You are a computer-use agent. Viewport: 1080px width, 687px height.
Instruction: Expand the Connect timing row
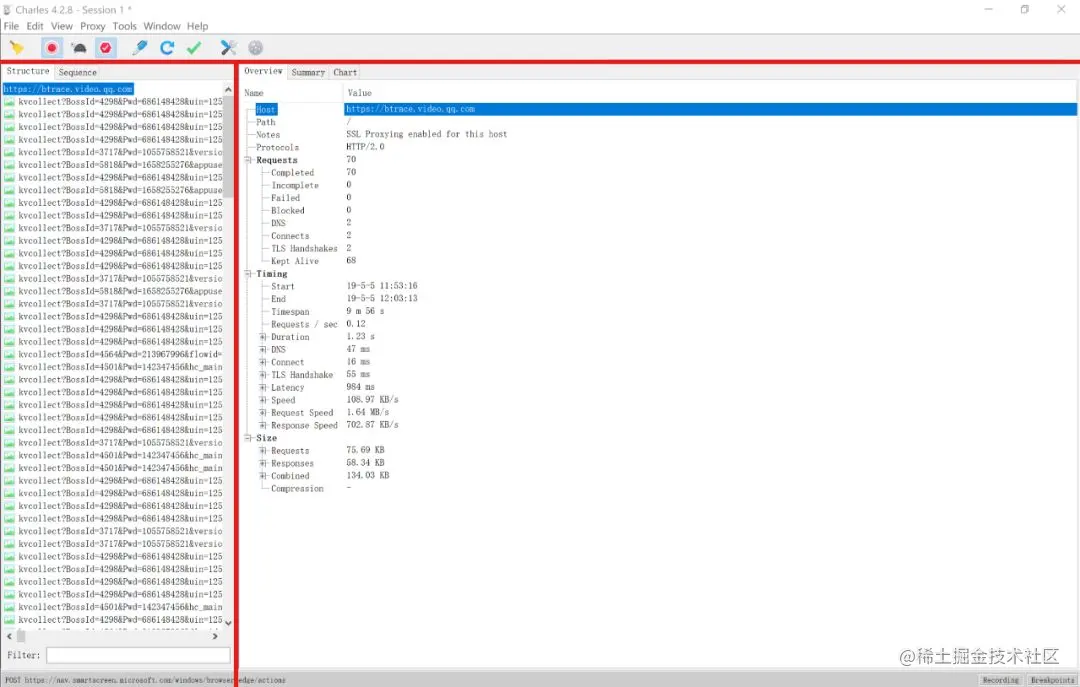click(262, 362)
